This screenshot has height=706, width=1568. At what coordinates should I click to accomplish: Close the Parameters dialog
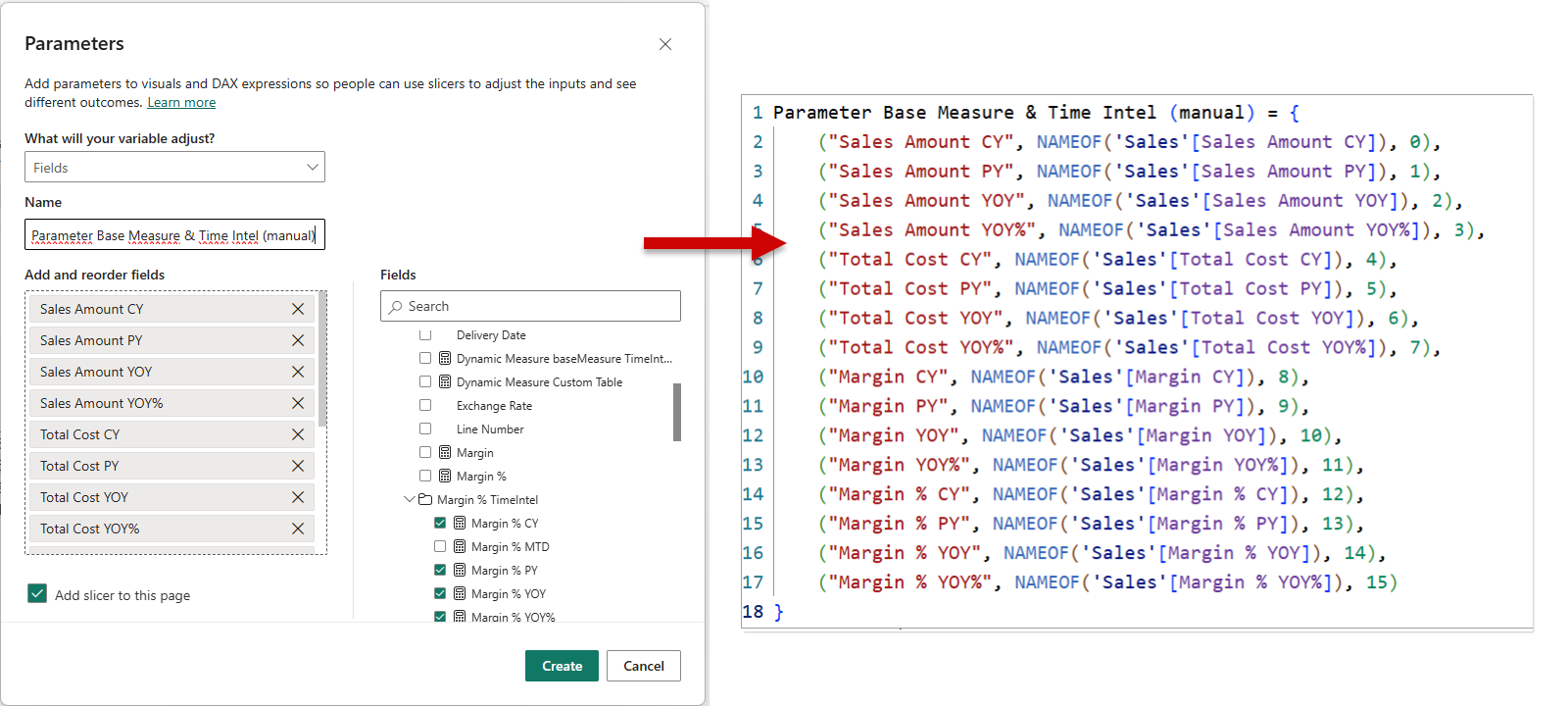(x=665, y=44)
